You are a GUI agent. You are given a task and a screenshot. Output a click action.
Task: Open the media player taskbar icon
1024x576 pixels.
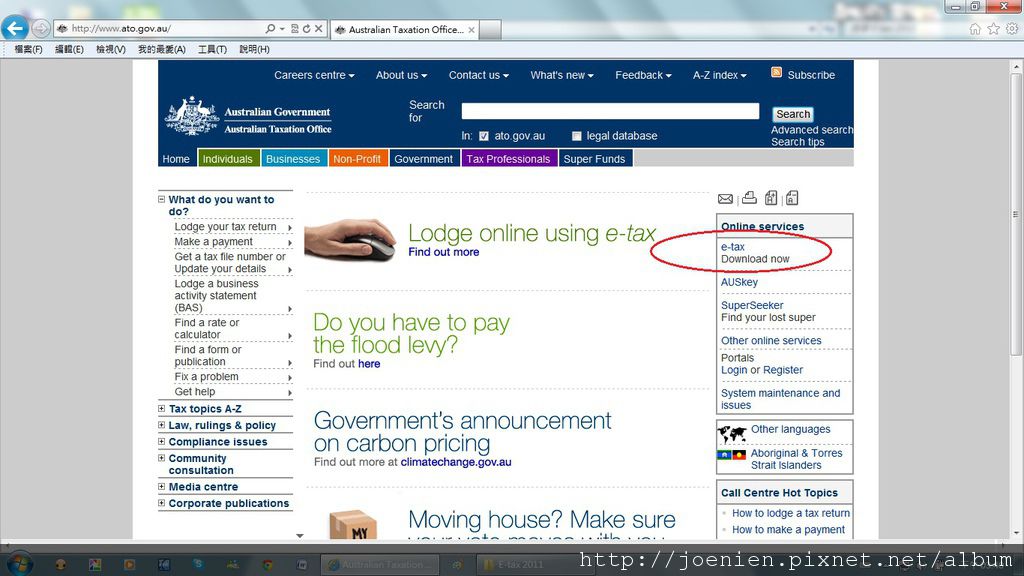pyautogui.click(x=129, y=564)
